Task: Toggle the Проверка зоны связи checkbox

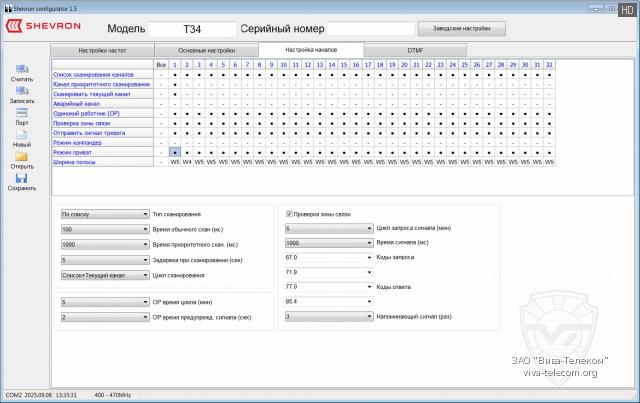Action: tap(290, 213)
